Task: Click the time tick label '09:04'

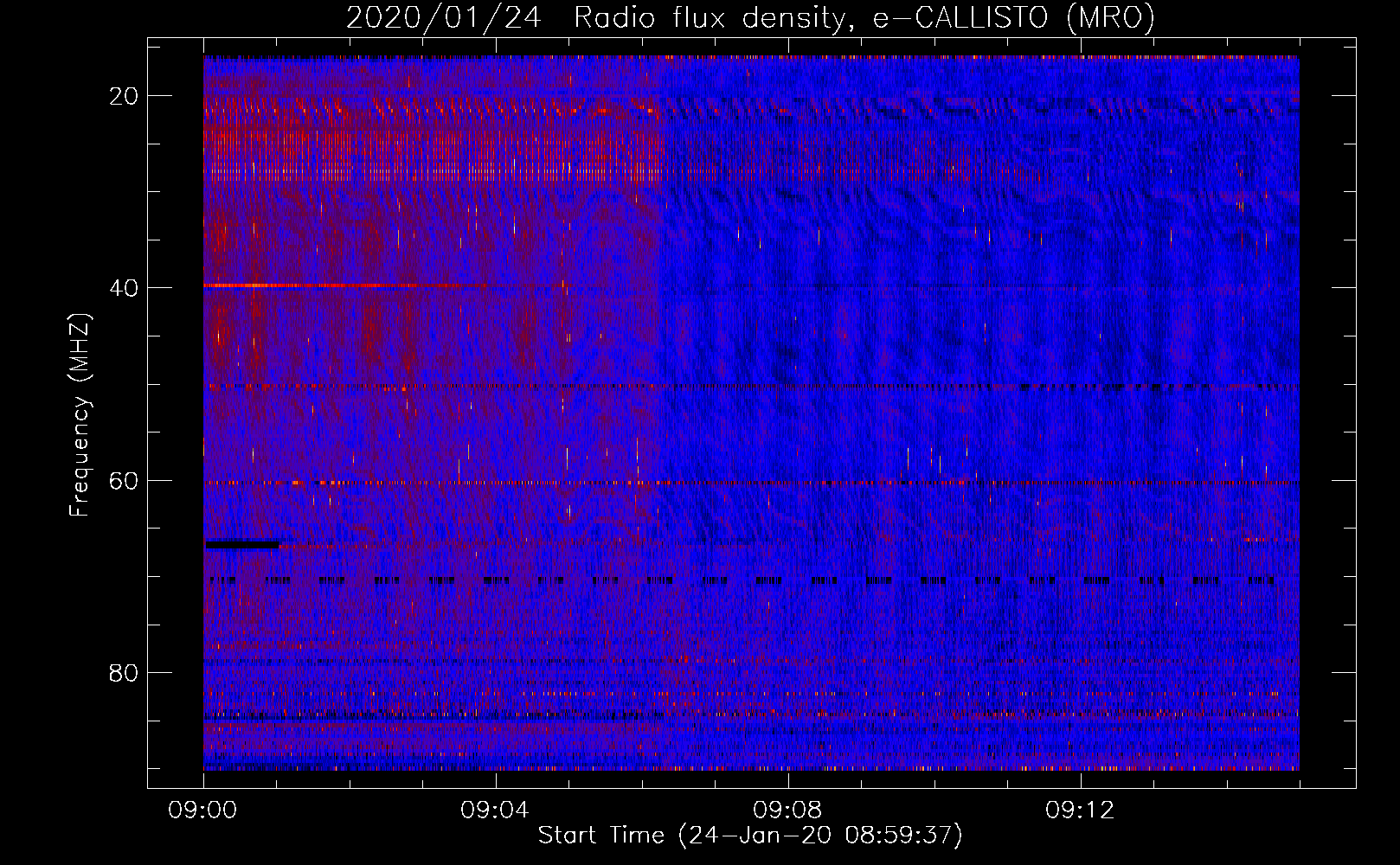Action: (495, 811)
